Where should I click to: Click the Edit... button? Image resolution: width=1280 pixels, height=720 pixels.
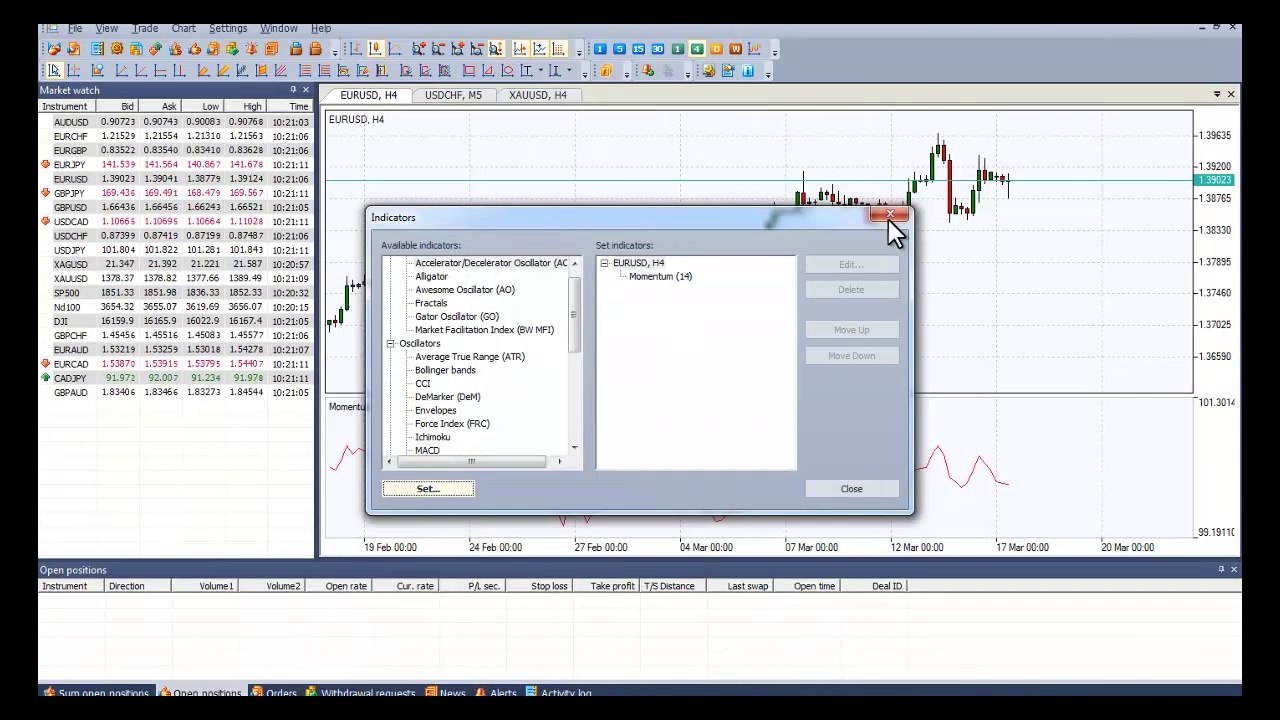(851, 264)
